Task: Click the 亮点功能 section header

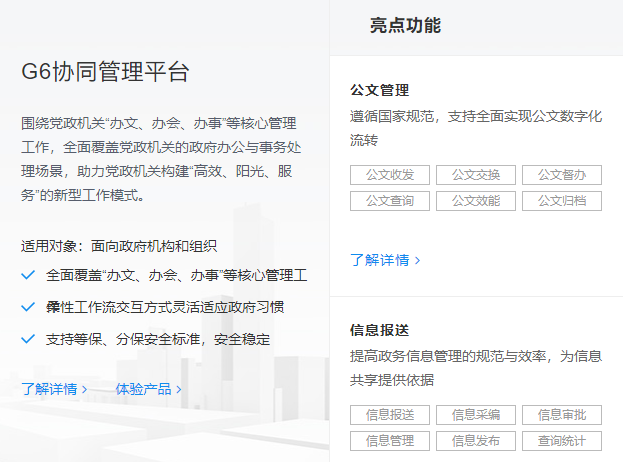Action: (405, 26)
